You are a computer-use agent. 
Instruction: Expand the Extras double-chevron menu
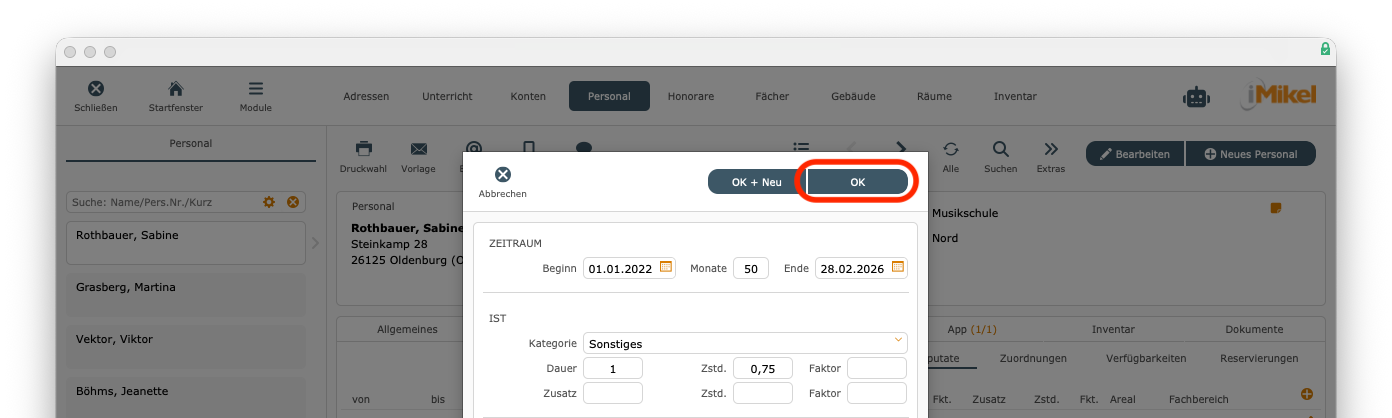click(x=1050, y=149)
